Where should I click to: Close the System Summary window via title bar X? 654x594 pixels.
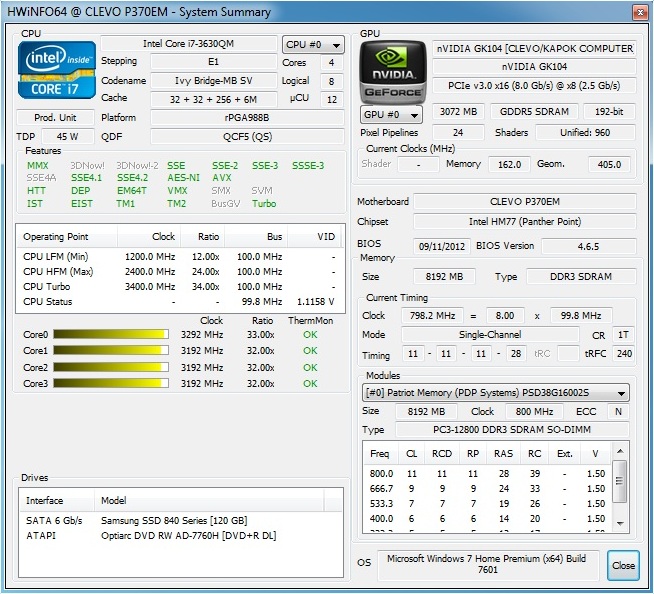(x=640, y=13)
